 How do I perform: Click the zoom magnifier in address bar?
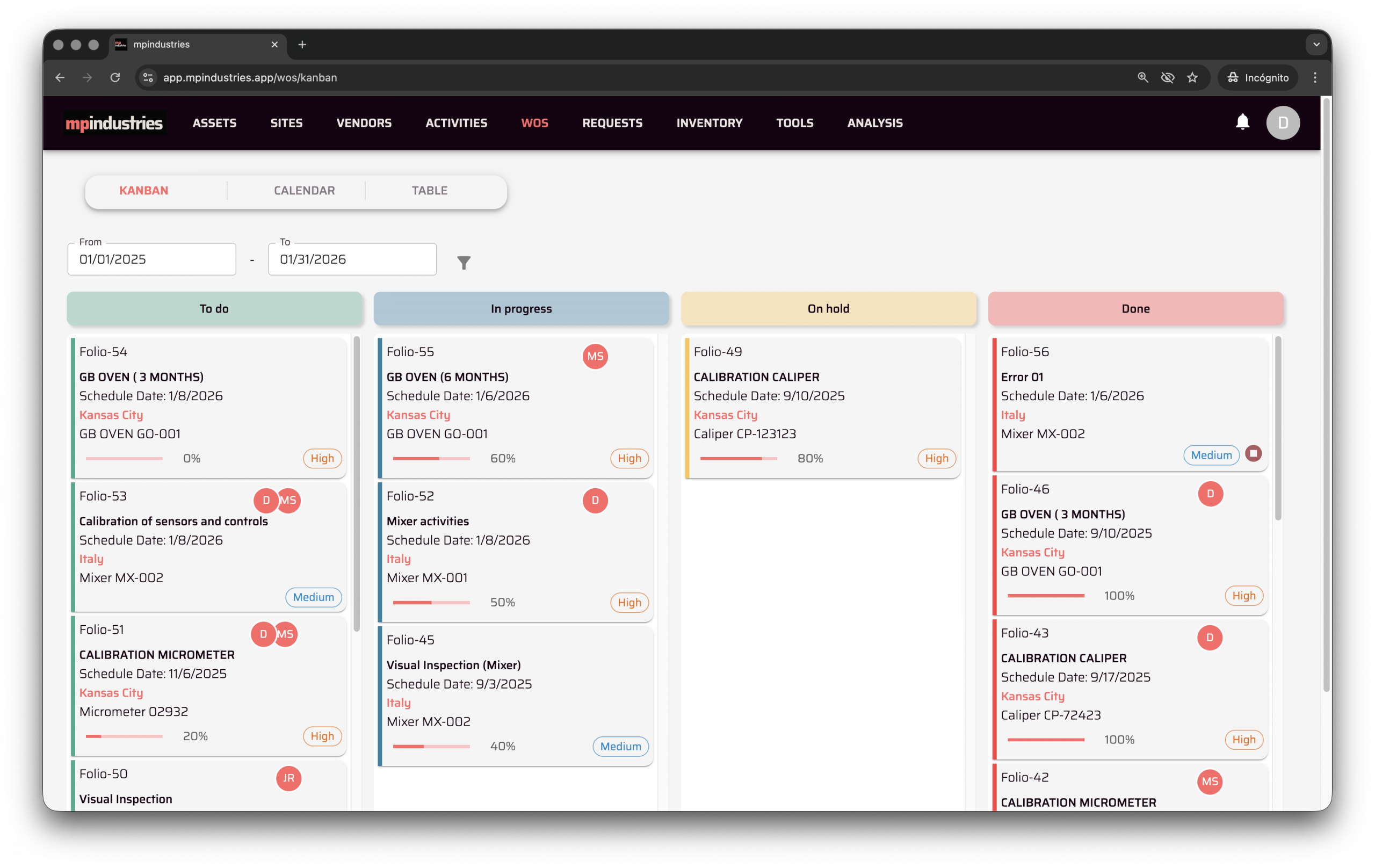tap(1142, 78)
